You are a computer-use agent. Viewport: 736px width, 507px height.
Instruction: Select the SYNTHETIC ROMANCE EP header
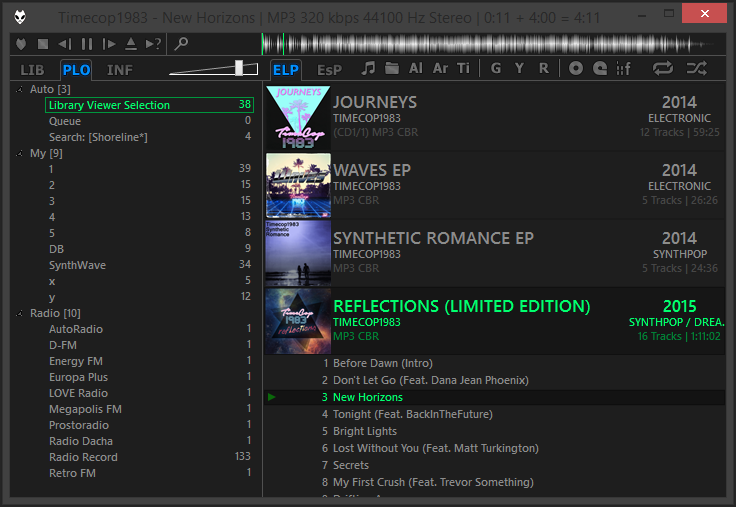495,254
